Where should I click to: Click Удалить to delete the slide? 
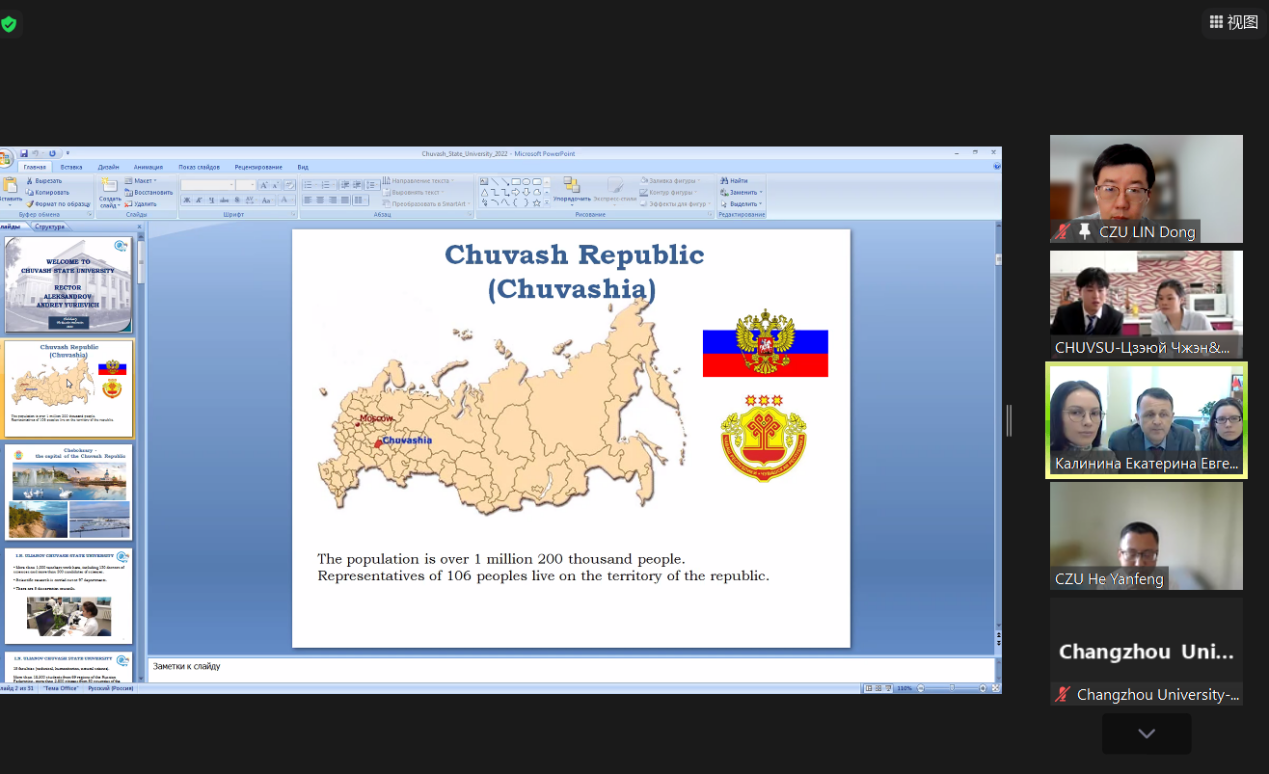(129, 204)
